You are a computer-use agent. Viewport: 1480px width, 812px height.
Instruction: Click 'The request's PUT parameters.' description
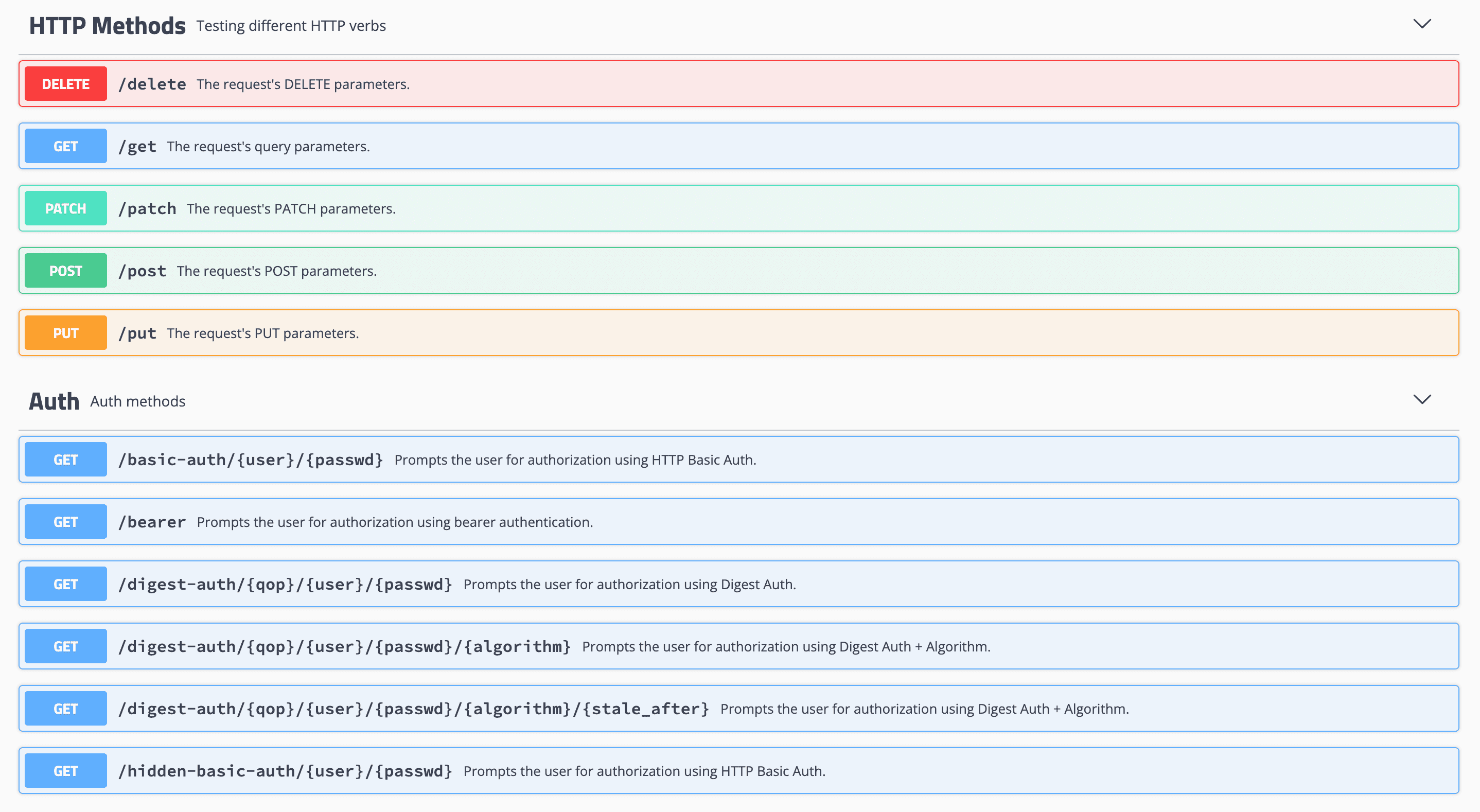(263, 333)
